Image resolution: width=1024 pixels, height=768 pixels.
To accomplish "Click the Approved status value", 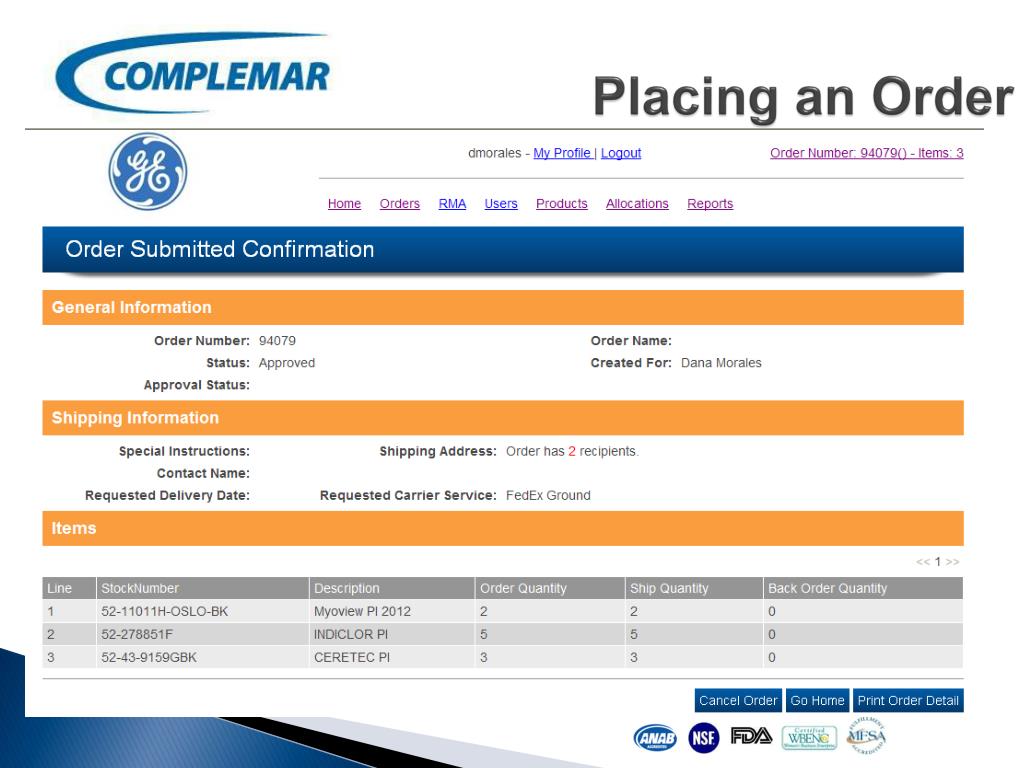I will (287, 363).
